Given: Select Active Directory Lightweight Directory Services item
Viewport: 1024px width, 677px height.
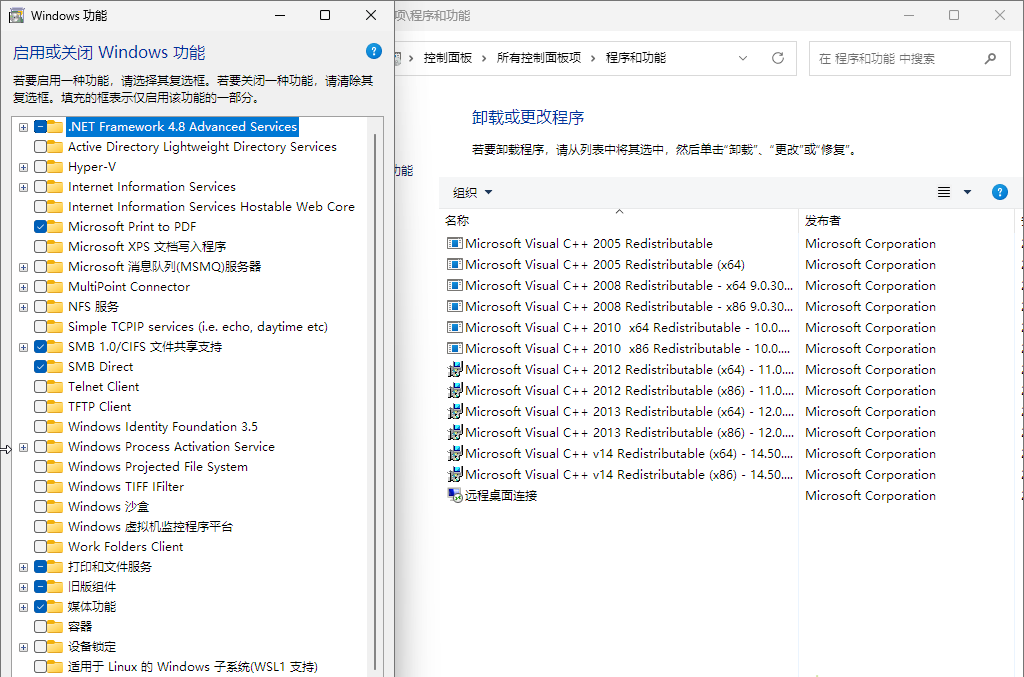Looking at the screenshot, I should 202,147.
